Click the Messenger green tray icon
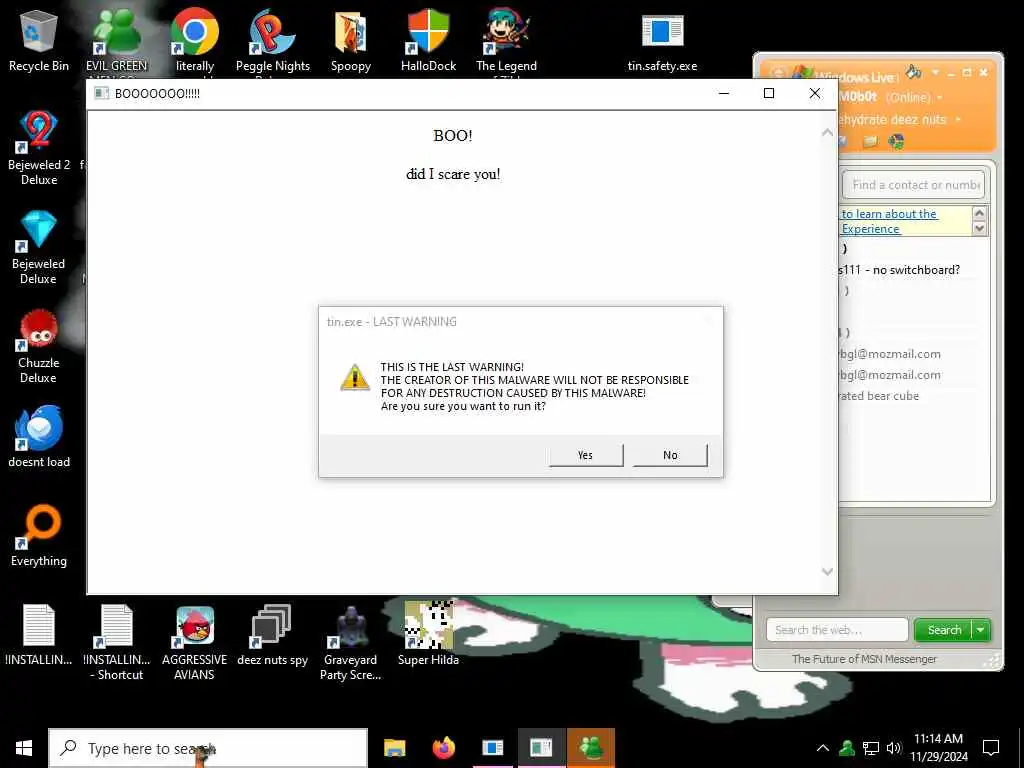This screenshot has width=1024, height=768. [x=847, y=748]
